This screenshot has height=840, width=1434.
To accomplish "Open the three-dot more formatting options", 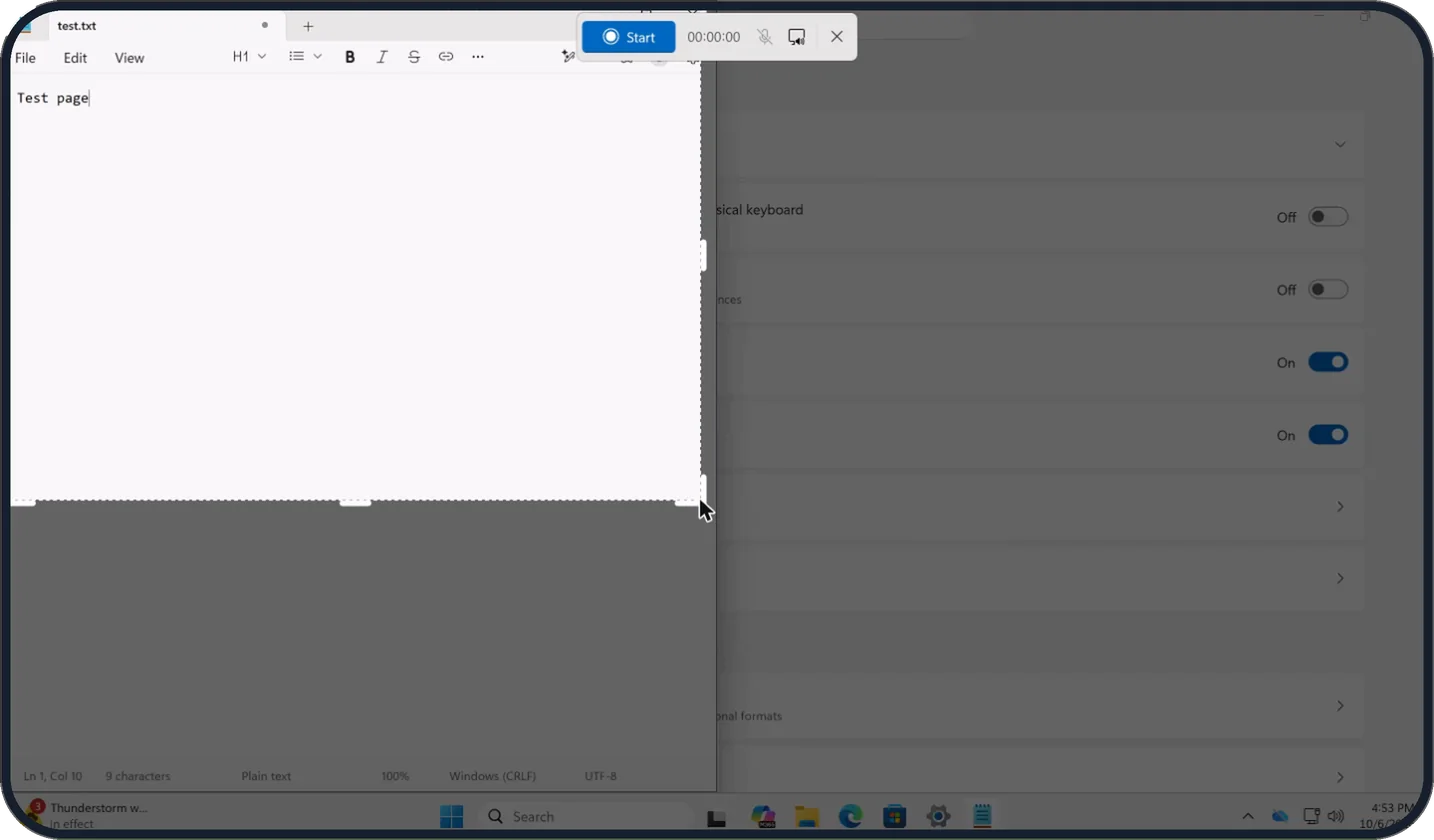I will point(478,57).
